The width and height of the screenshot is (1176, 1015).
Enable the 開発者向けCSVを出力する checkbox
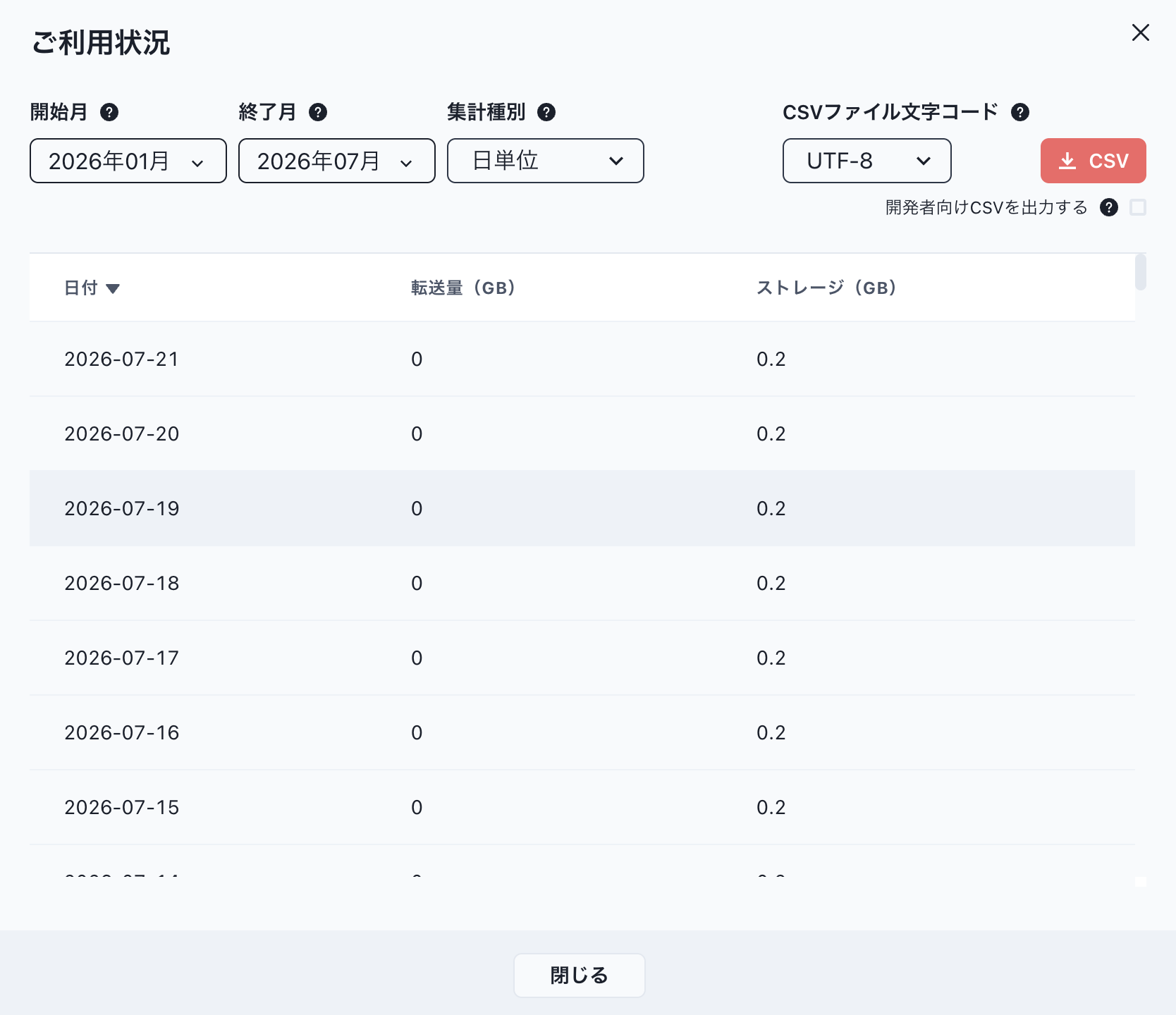(1138, 207)
